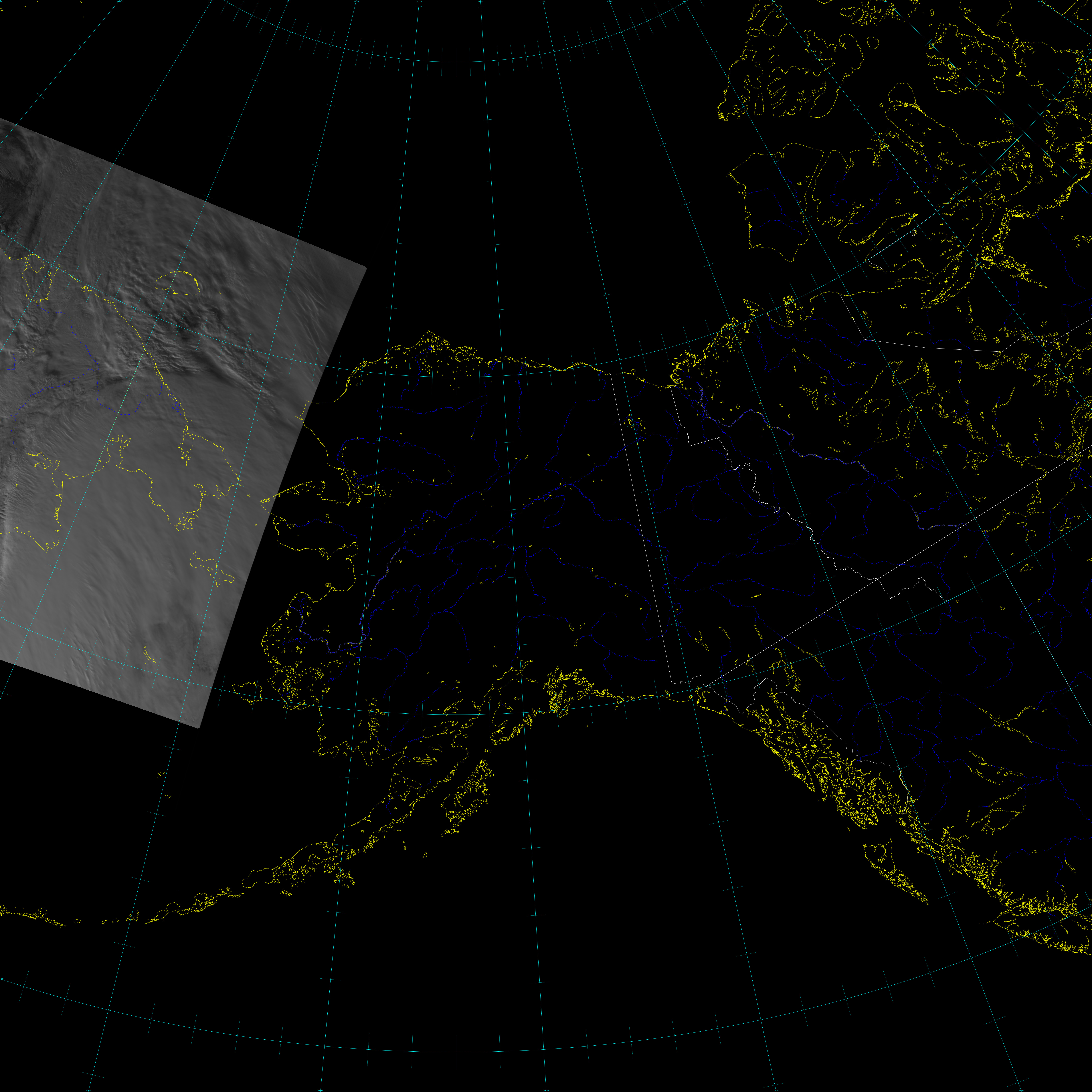The image size is (1092, 1092).
Task: Click the 160W longitude label at top
Action: pos(419,2)
